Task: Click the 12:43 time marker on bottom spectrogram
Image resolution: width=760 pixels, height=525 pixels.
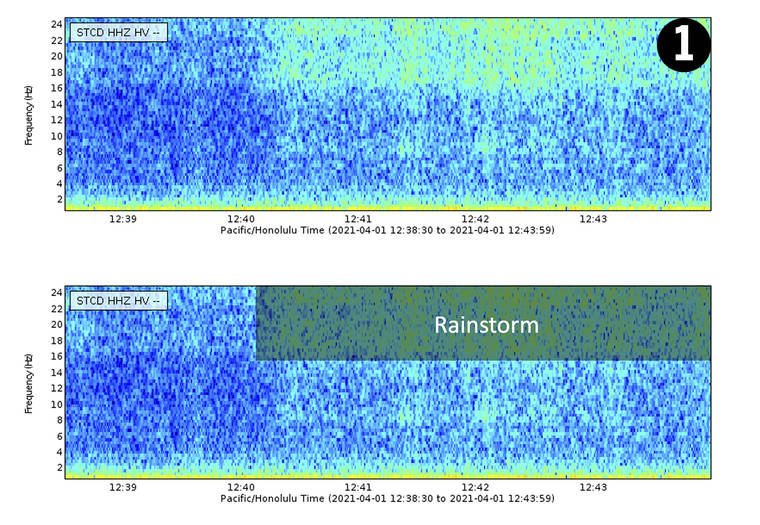Action: (x=593, y=486)
